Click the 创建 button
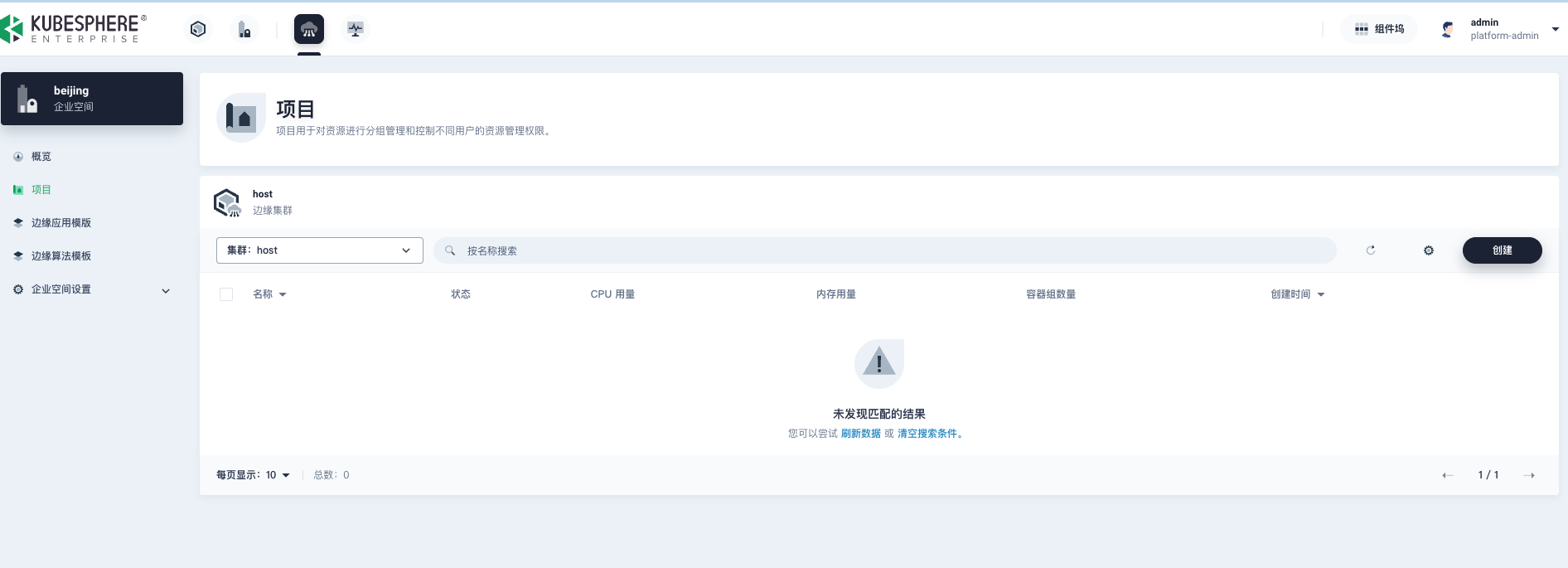1568x568 pixels. [x=1502, y=250]
